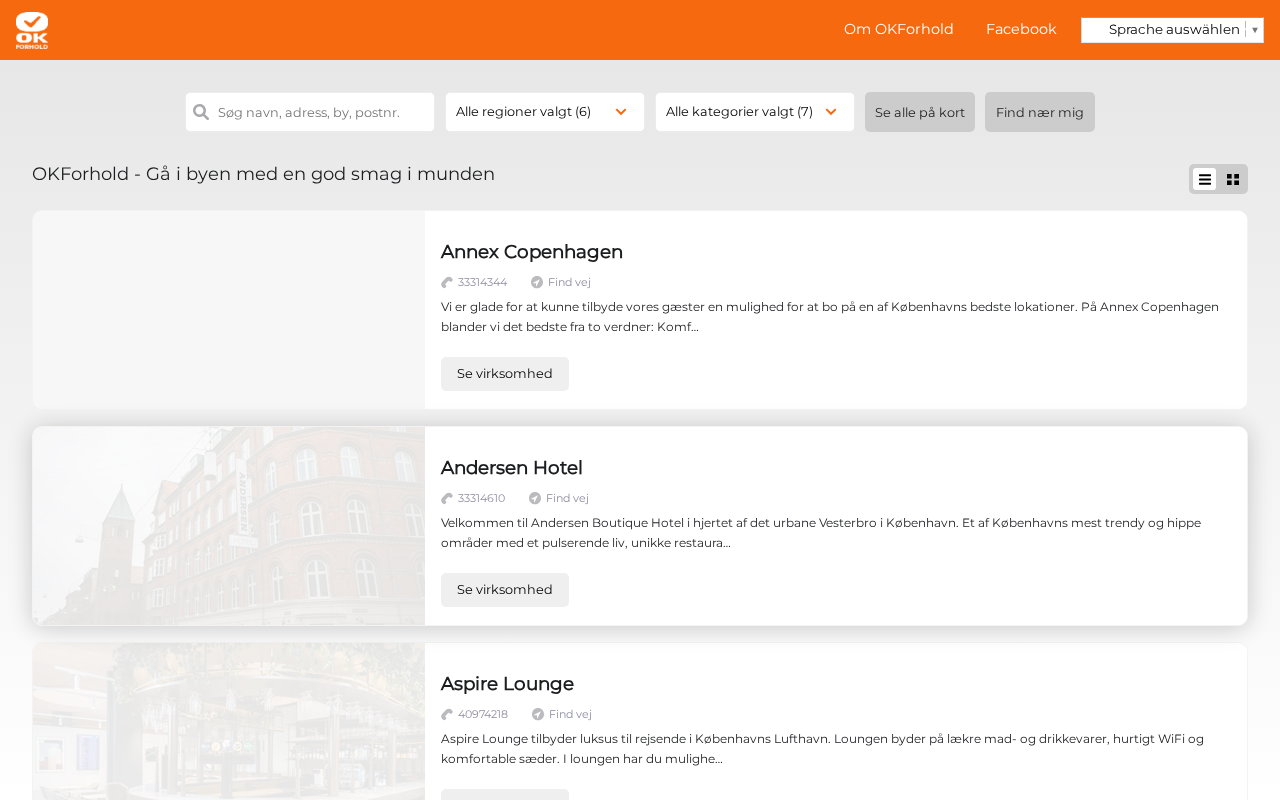Click the OKForhold logo
Viewport: 1280px width, 800px height.
click(x=32, y=30)
